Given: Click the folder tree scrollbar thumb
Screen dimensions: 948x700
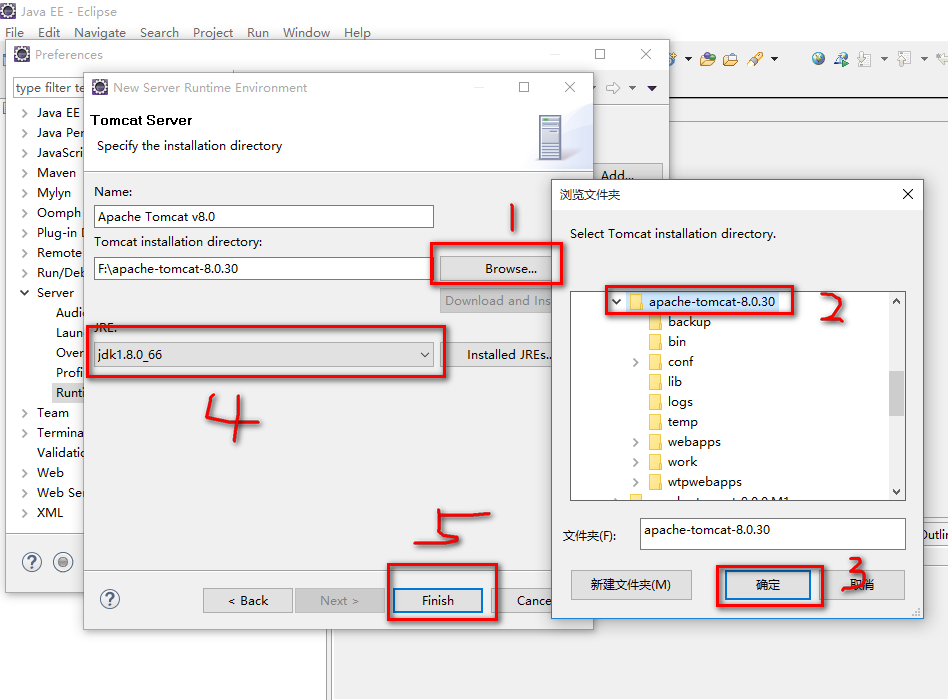Looking at the screenshot, I should point(896,393).
